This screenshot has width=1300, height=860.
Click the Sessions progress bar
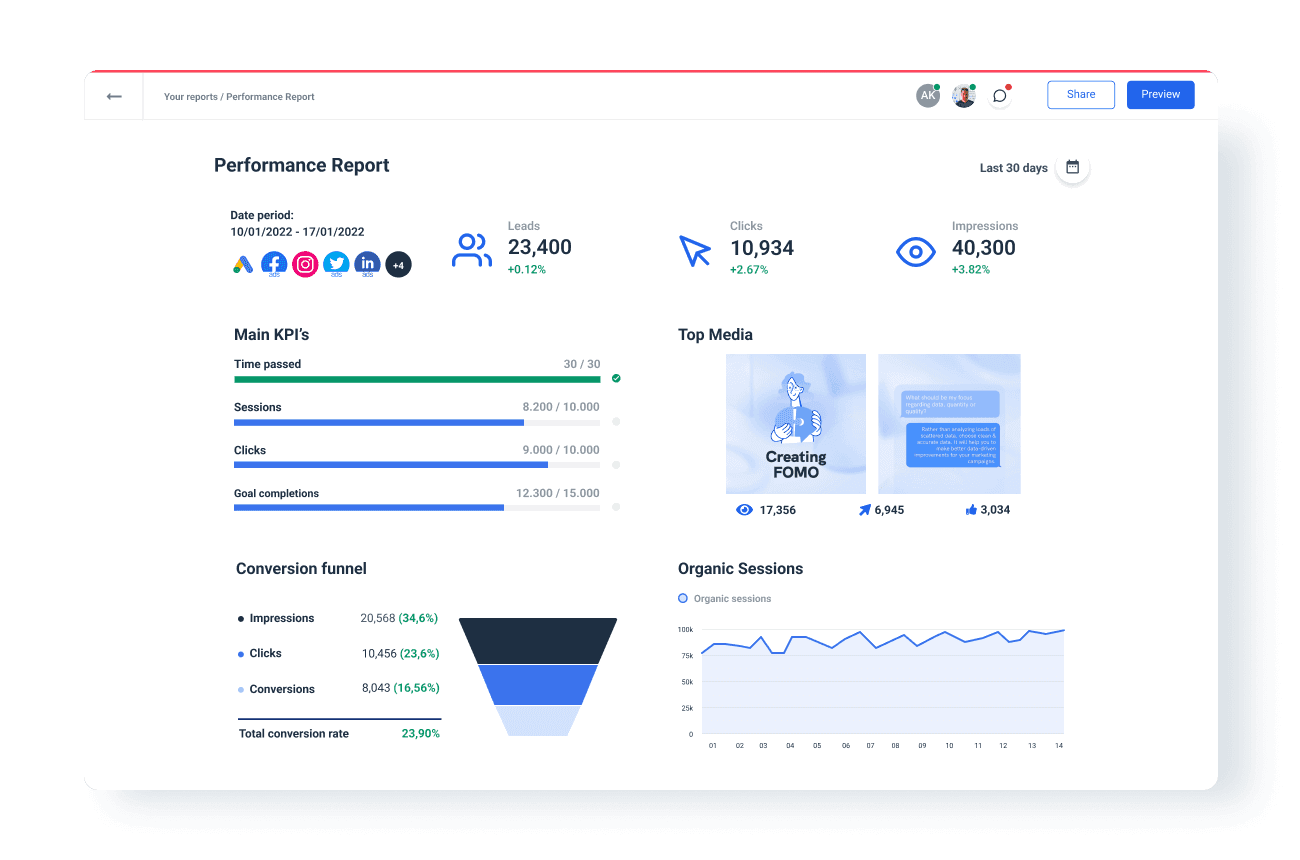click(x=417, y=422)
